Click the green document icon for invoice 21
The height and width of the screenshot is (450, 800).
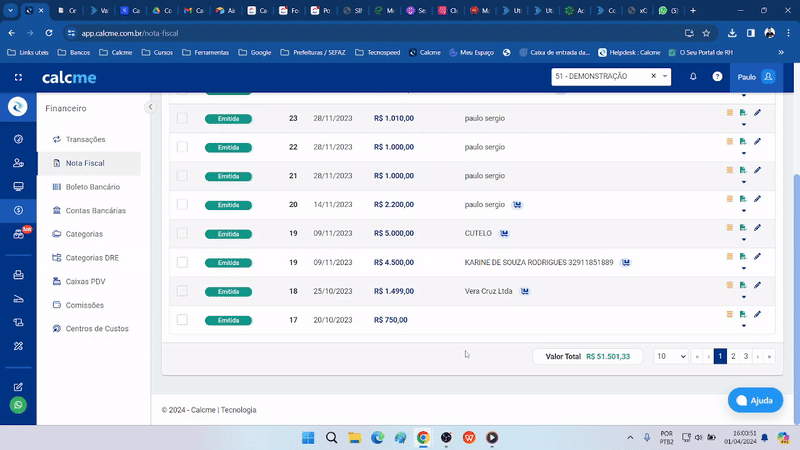point(743,171)
